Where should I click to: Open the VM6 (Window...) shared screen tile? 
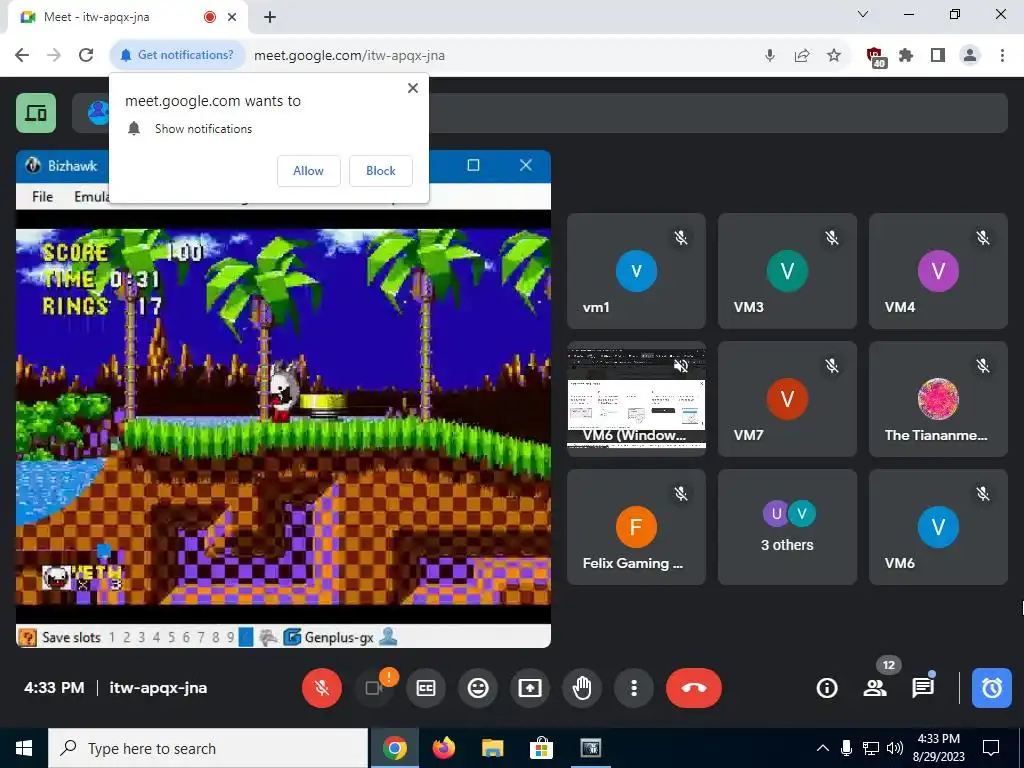(x=636, y=399)
